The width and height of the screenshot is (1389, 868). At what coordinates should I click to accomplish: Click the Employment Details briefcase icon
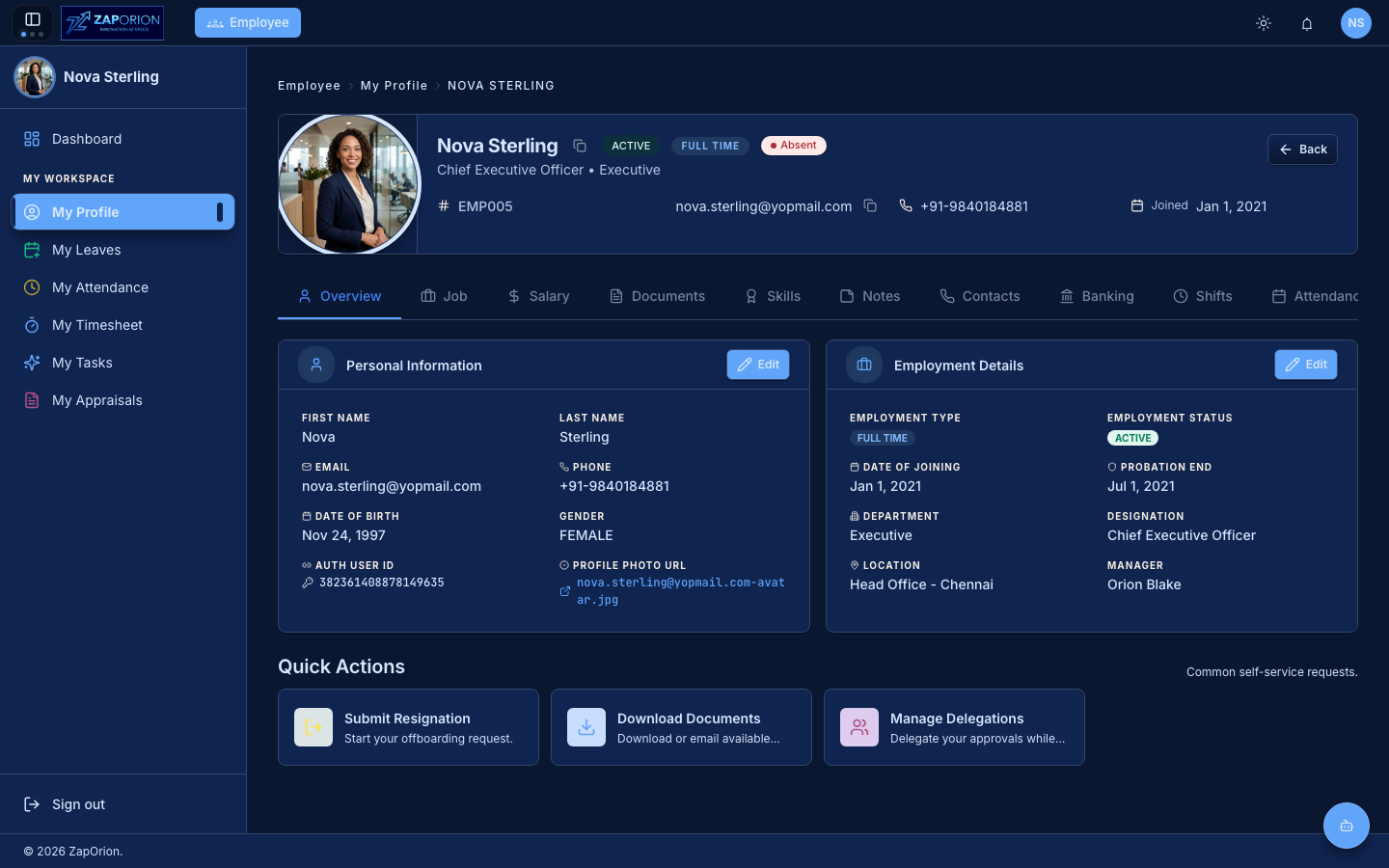864,365
